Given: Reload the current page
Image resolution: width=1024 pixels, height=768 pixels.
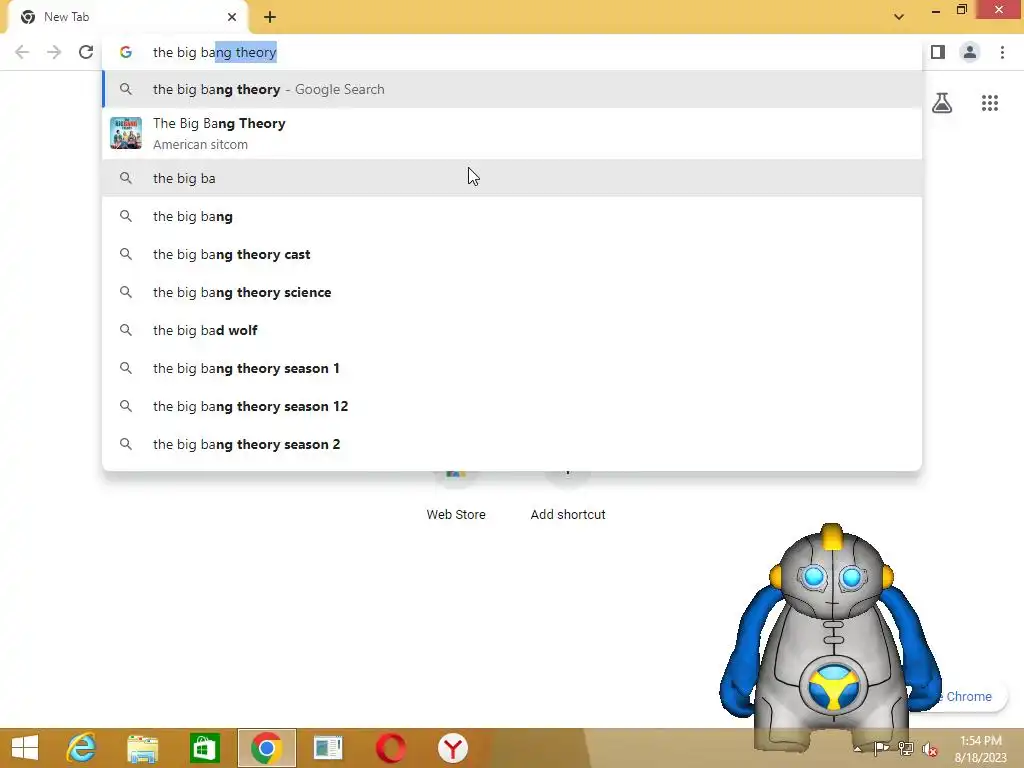Looking at the screenshot, I should point(86,52).
